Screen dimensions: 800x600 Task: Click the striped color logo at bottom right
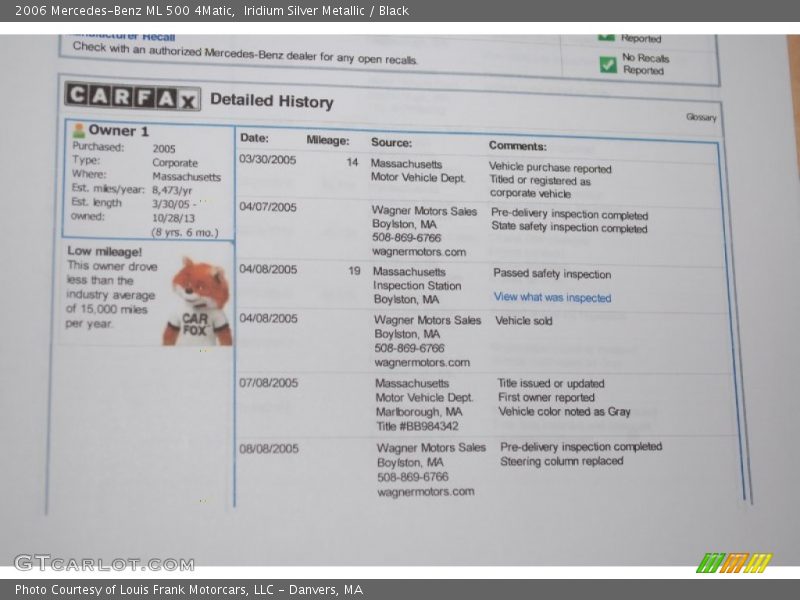[x=734, y=563]
